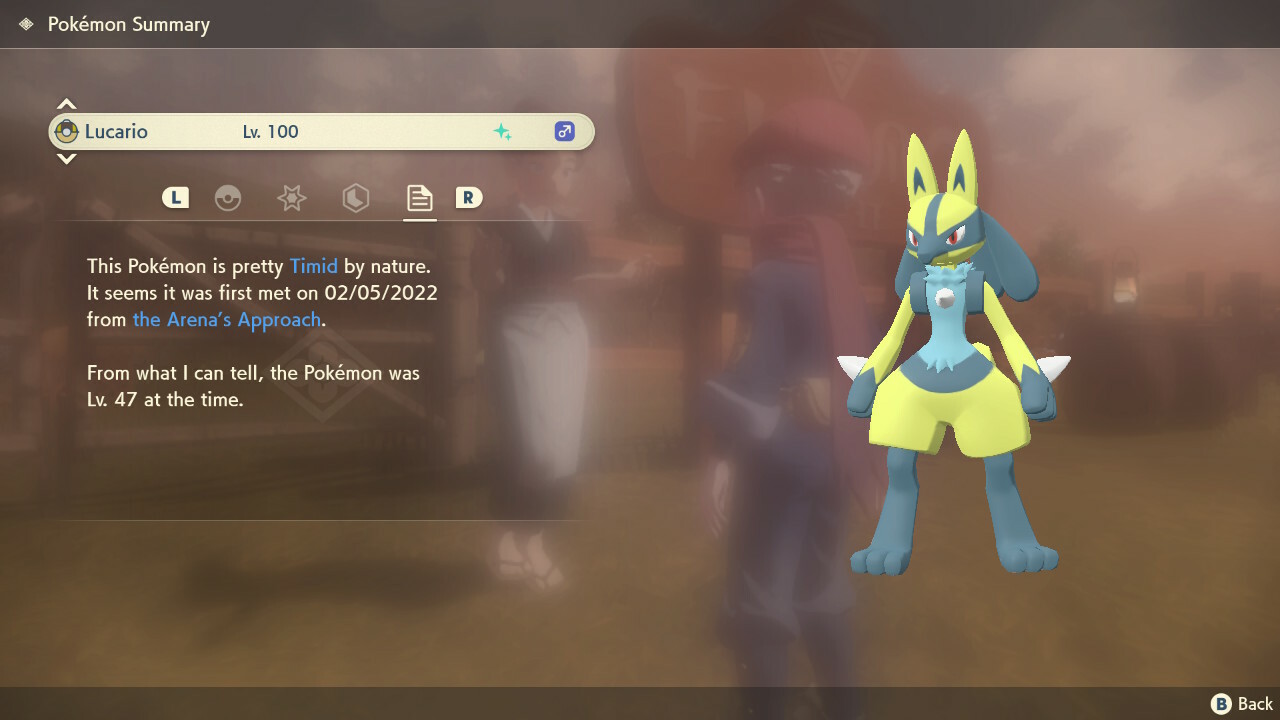The width and height of the screenshot is (1280, 720).
Task: Click the down arrow below Lucario's name
Action: click(x=66, y=158)
